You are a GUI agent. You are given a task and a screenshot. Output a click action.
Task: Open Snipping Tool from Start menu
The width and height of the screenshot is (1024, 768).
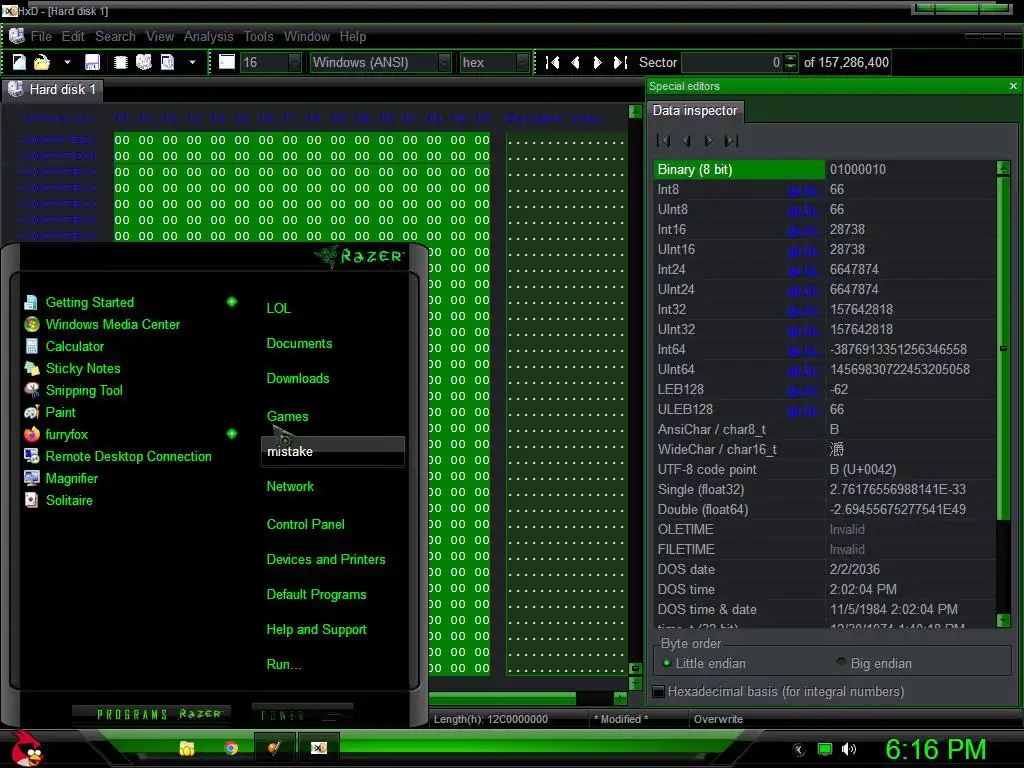click(x=84, y=391)
